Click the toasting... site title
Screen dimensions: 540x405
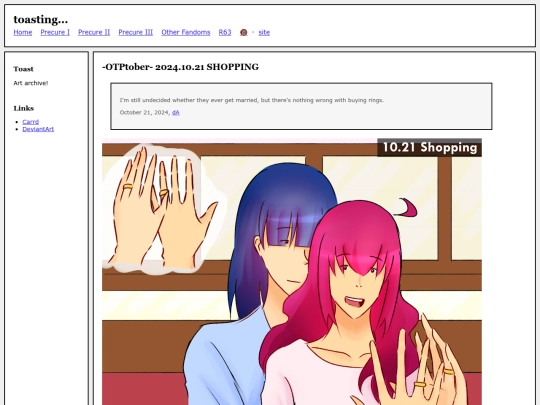[x=41, y=19]
